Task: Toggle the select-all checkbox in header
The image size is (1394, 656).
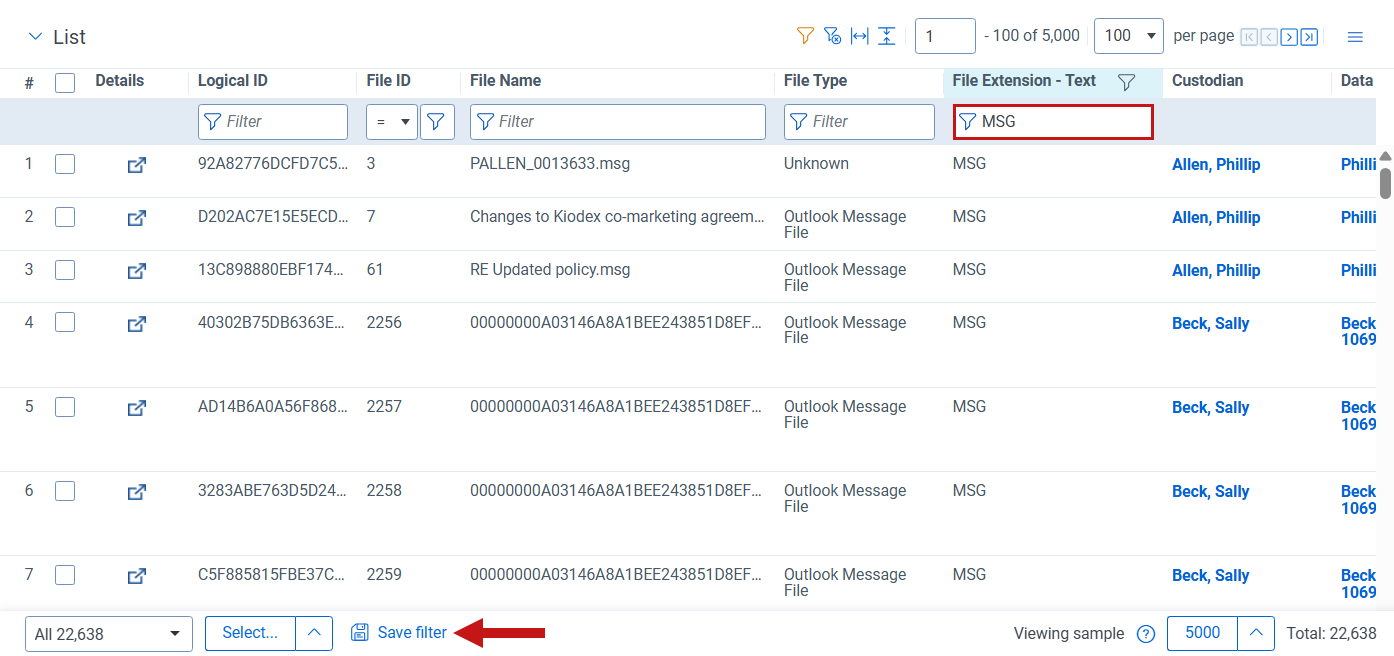Action: click(x=65, y=82)
